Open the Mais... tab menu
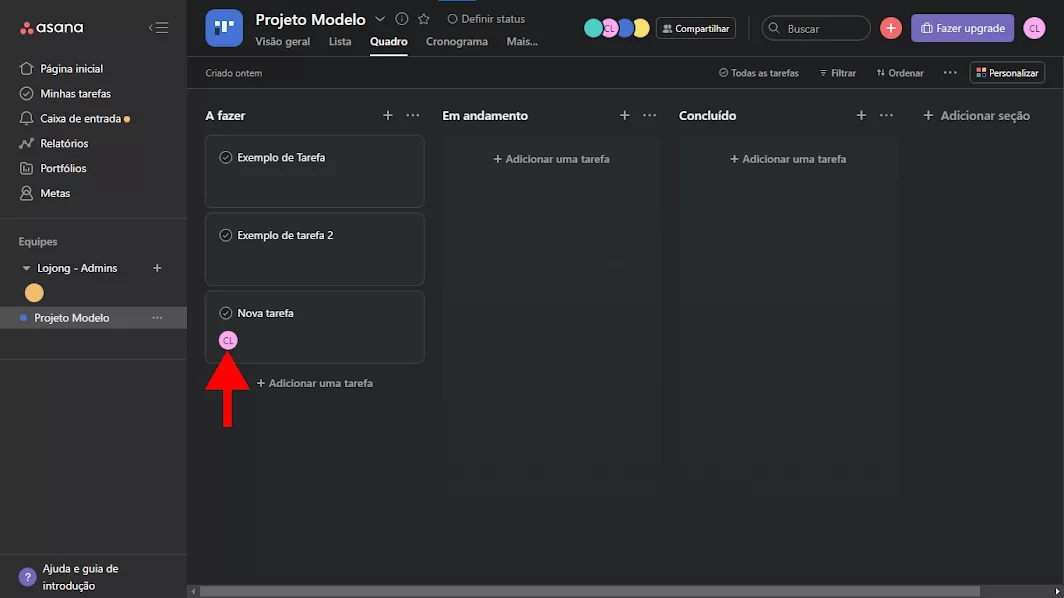Image resolution: width=1064 pixels, height=598 pixels. pyautogui.click(x=522, y=41)
